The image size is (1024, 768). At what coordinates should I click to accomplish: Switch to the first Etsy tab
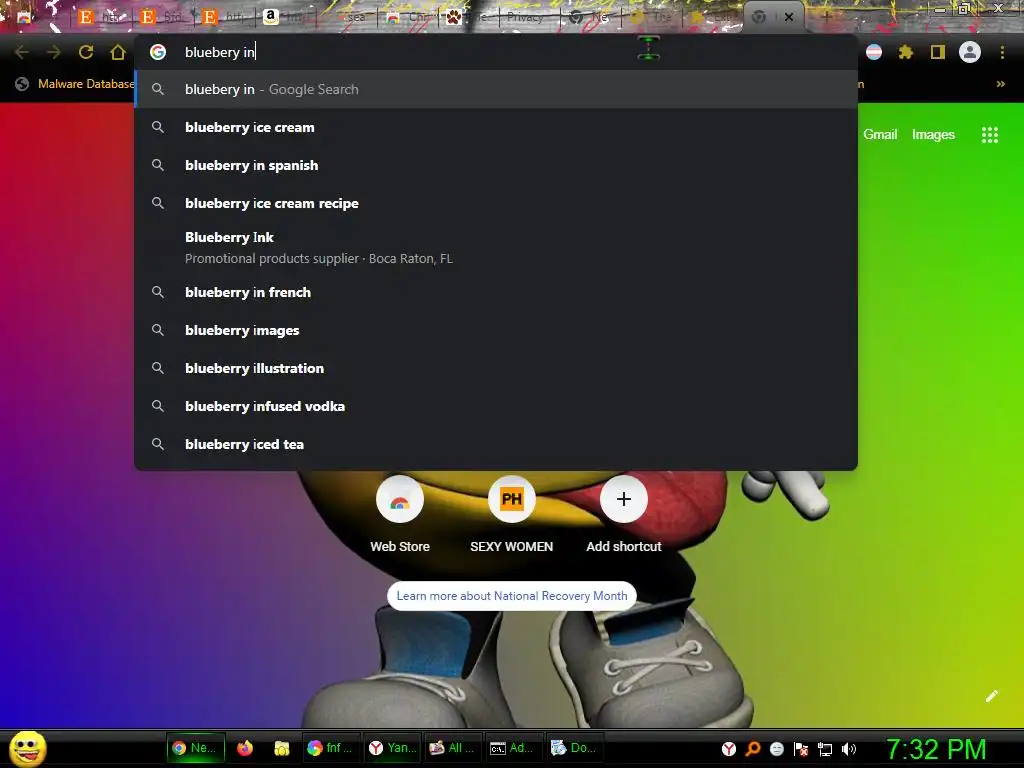click(101, 17)
